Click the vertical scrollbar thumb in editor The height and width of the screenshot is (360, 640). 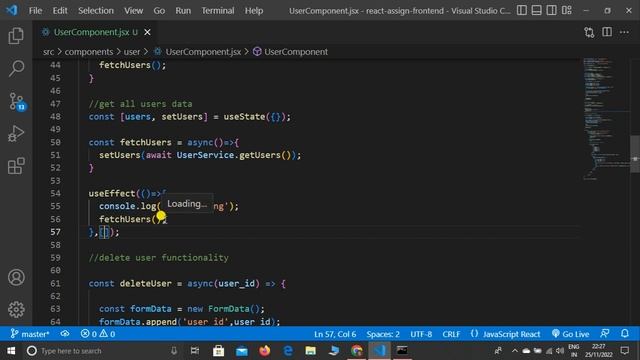tap(635, 154)
